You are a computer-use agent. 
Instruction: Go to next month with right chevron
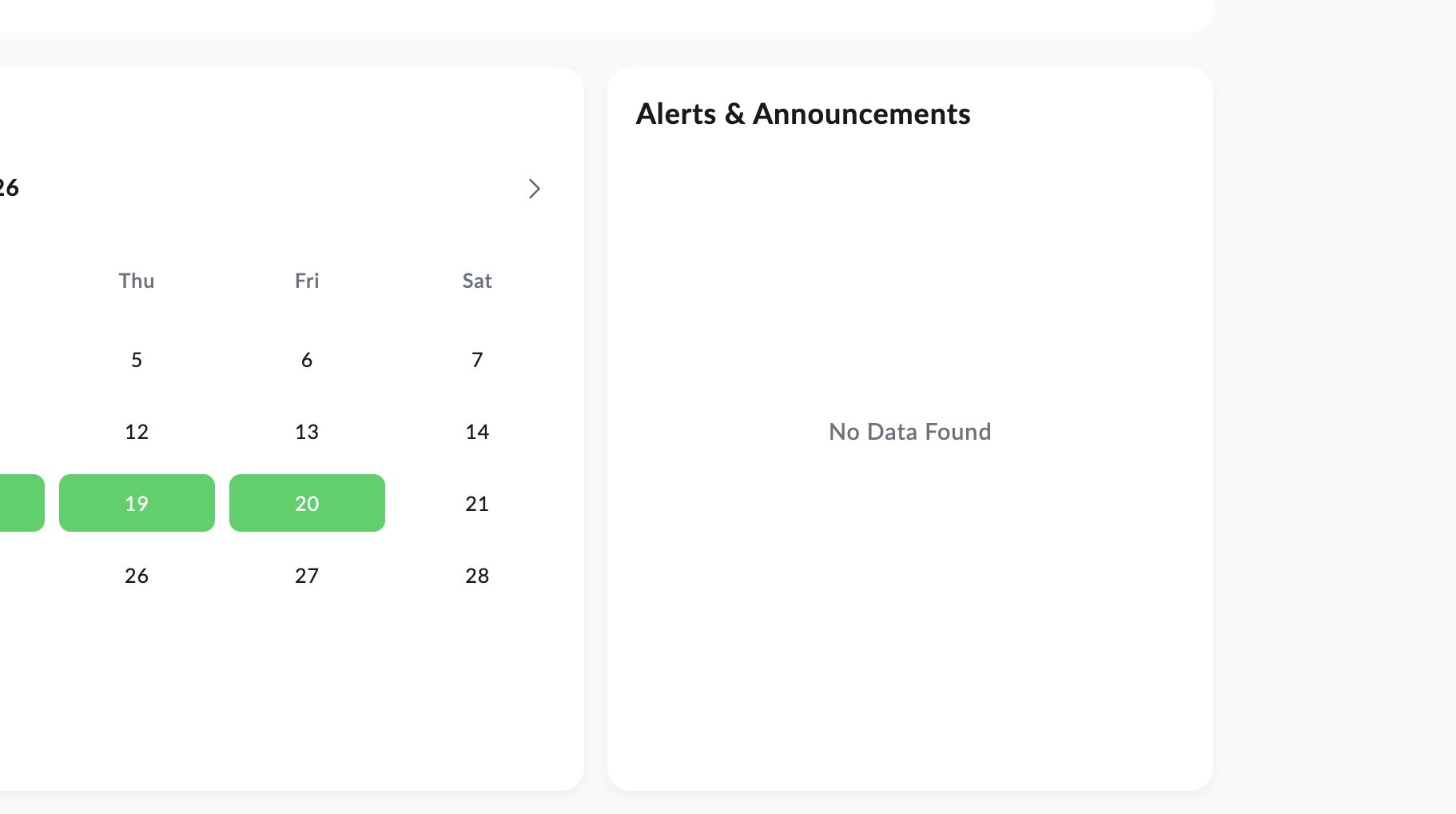pyautogui.click(x=535, y=189)
